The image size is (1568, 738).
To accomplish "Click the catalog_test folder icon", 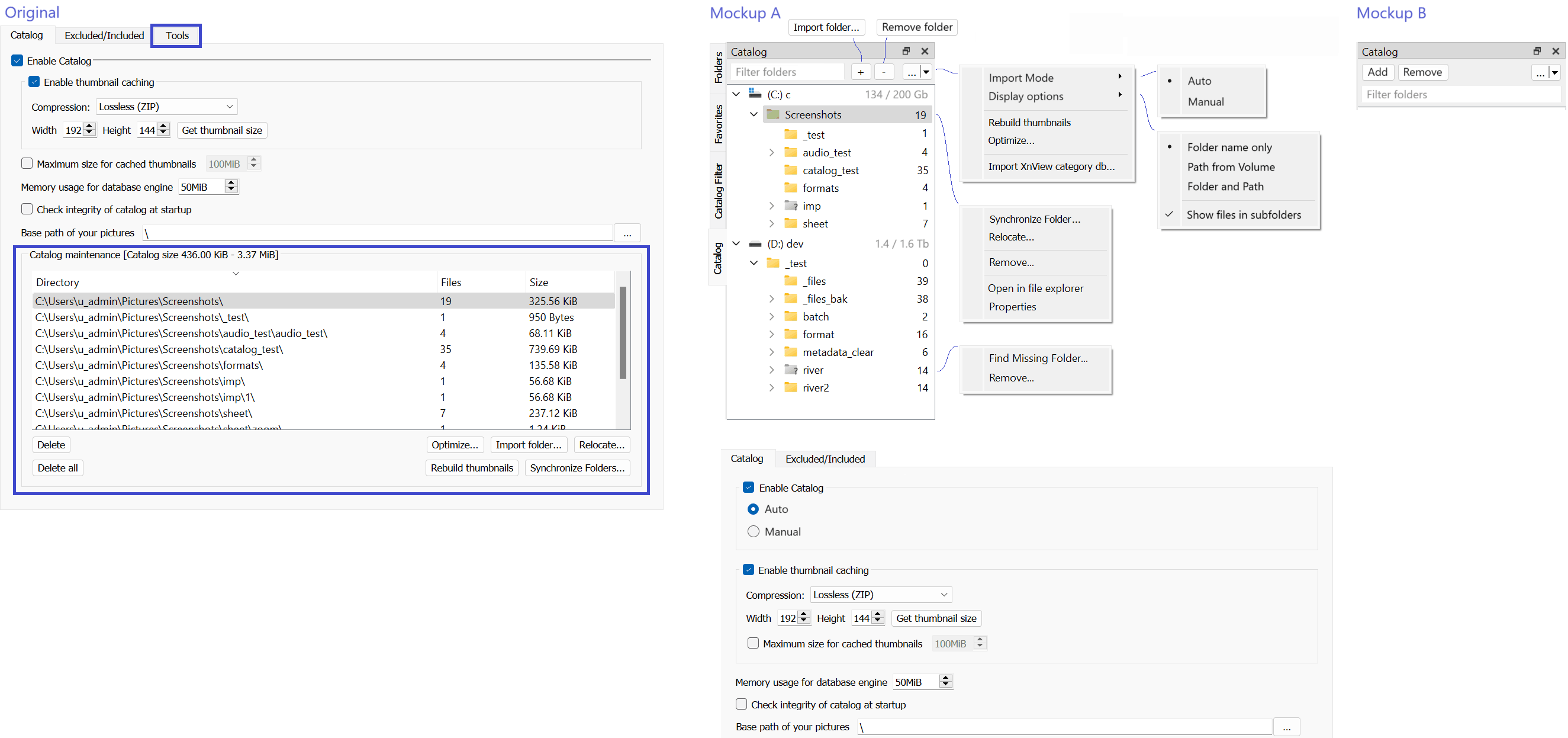I will [791, 170].
